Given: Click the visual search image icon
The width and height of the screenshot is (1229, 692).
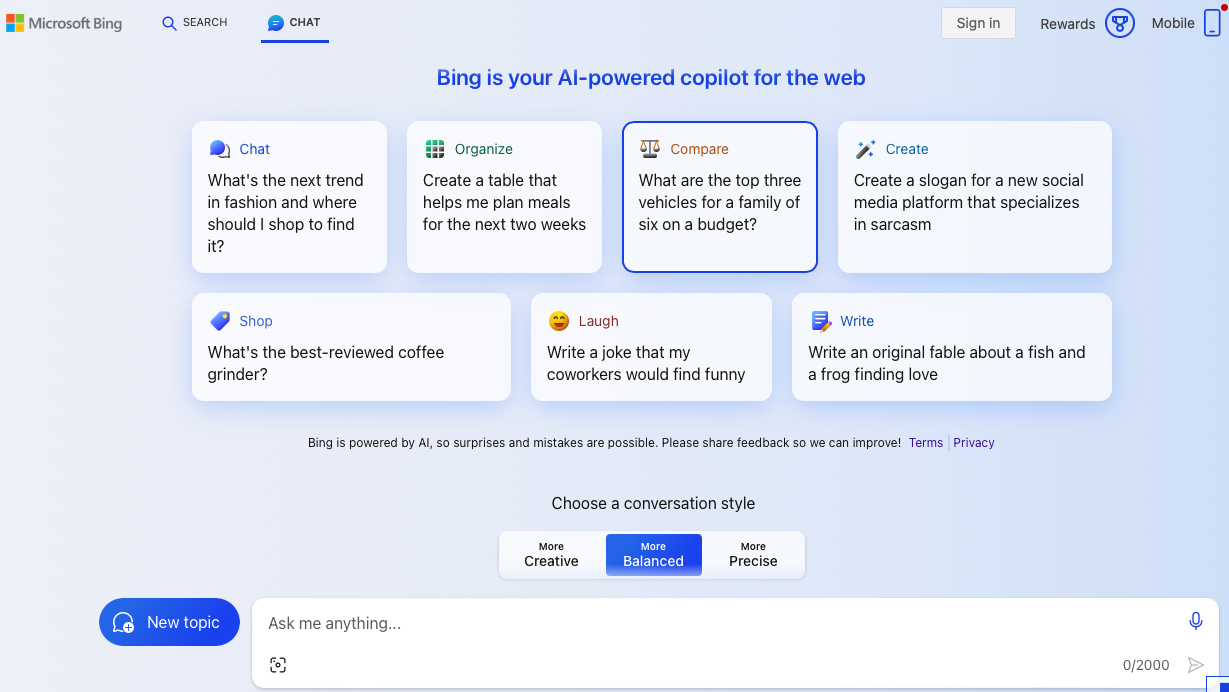Looking at the screenshot, I should 278,665.
